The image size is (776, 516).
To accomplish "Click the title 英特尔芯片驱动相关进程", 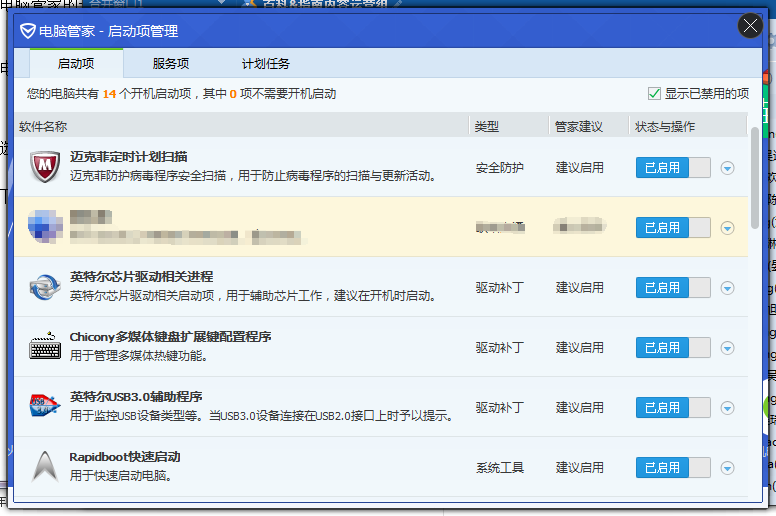I will [x=142, y=277].
